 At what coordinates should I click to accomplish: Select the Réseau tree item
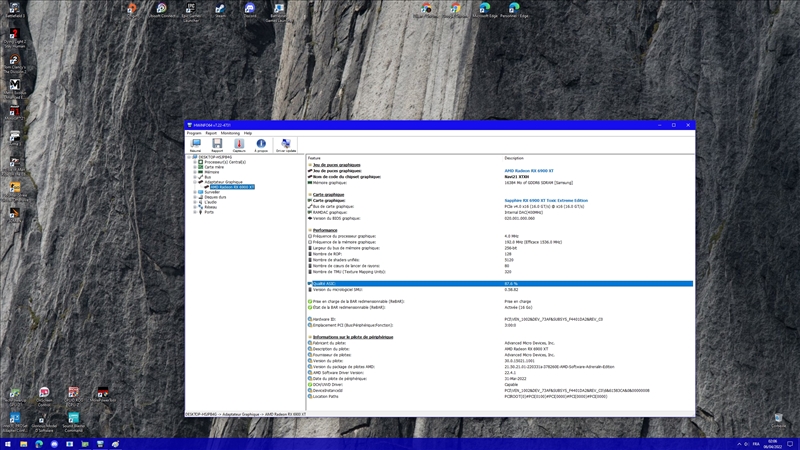pos(211,207)
